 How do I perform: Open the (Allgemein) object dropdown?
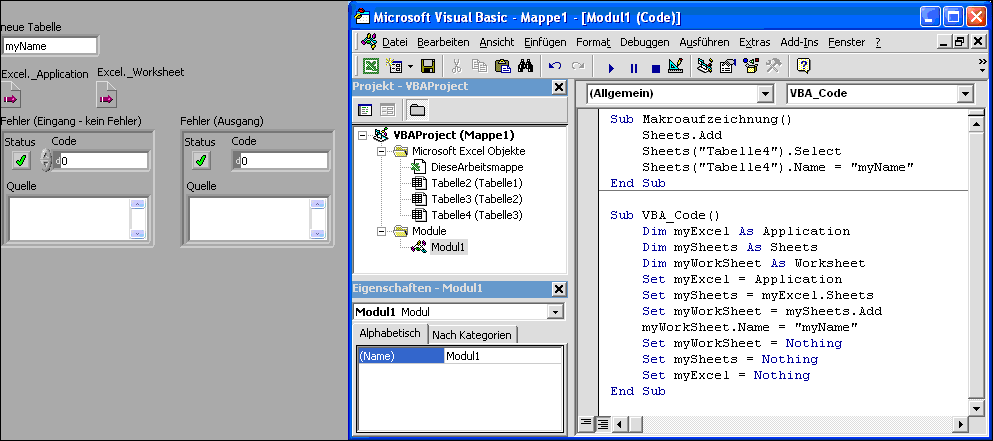765,94
